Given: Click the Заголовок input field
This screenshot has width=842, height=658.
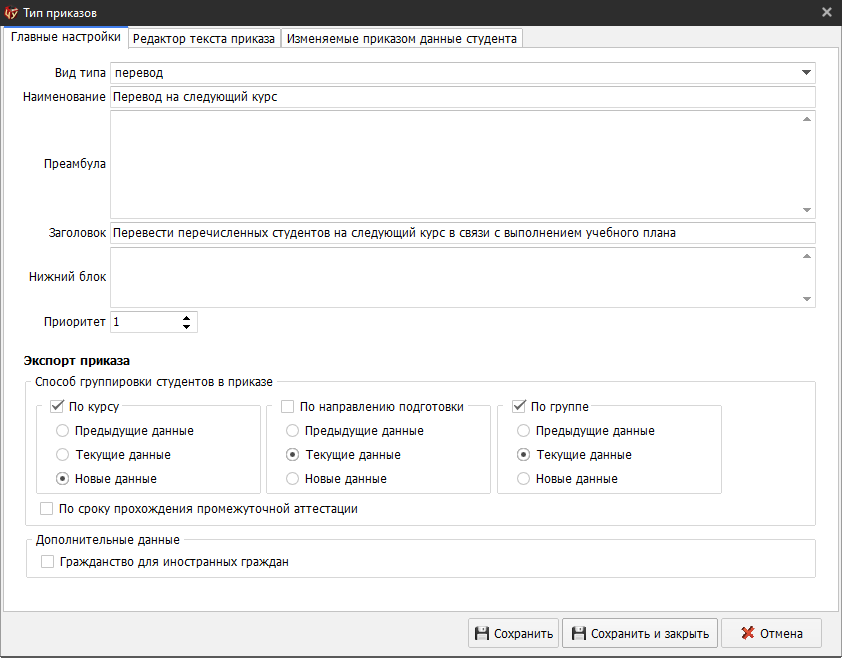Looking at the screenshot, I should click(462, 233).
